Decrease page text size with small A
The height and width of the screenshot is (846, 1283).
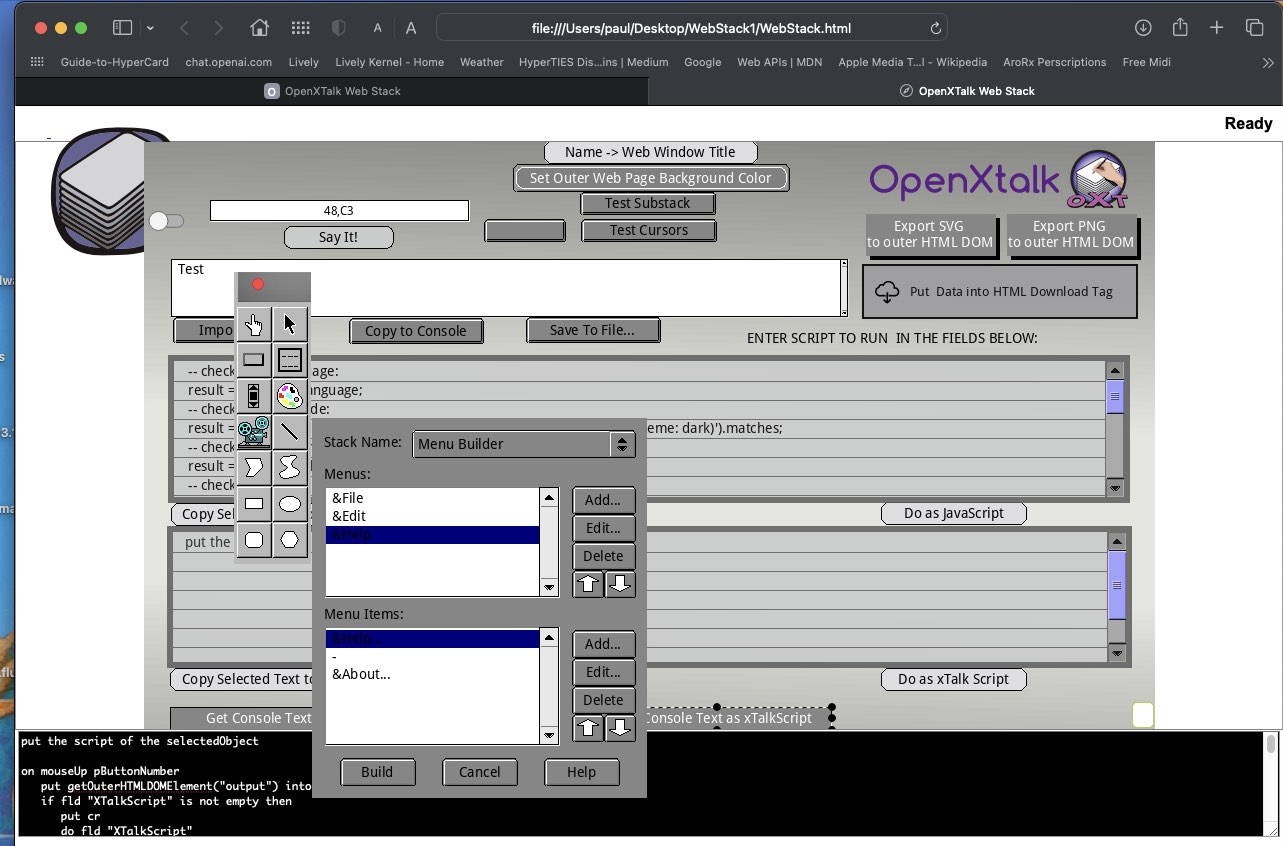[x=377, y=29]
